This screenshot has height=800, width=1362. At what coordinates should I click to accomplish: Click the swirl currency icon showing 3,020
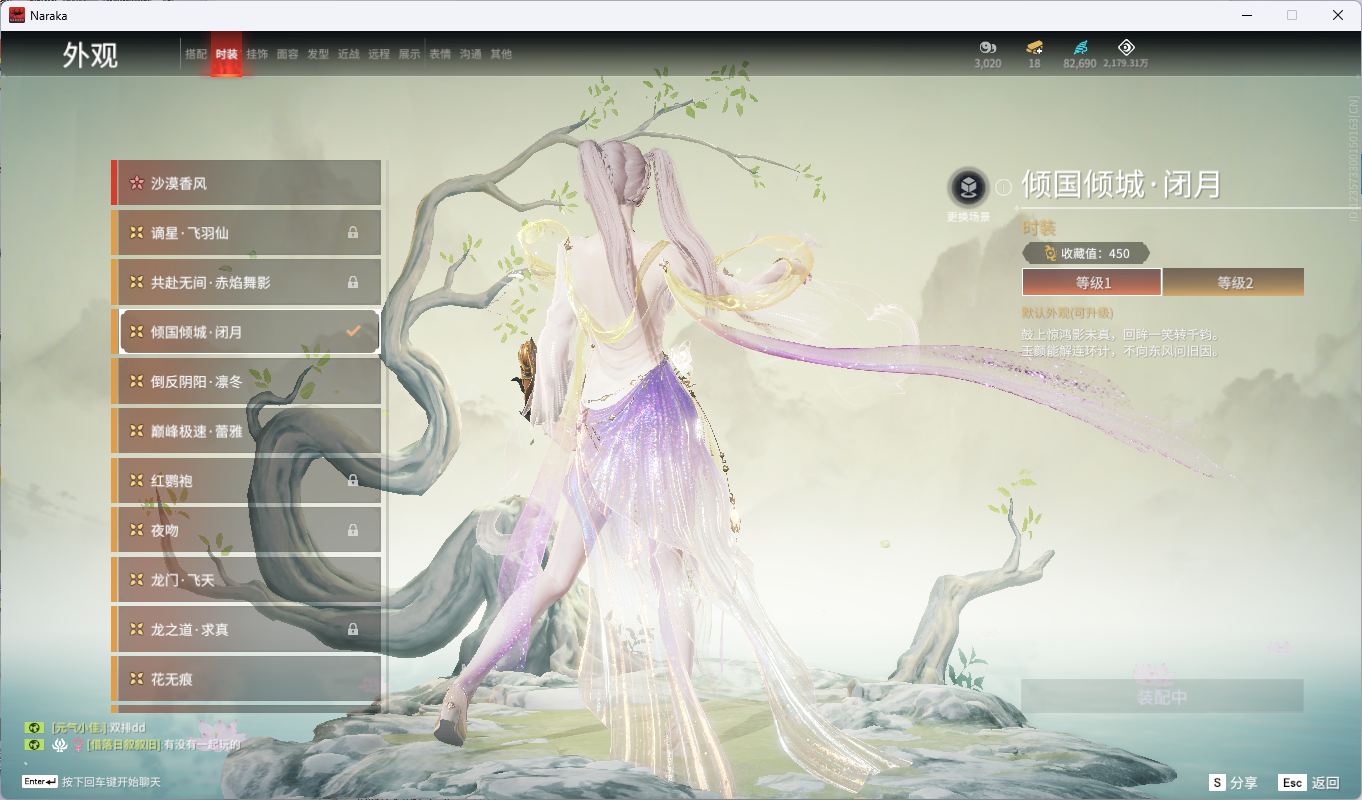point(987,47)
